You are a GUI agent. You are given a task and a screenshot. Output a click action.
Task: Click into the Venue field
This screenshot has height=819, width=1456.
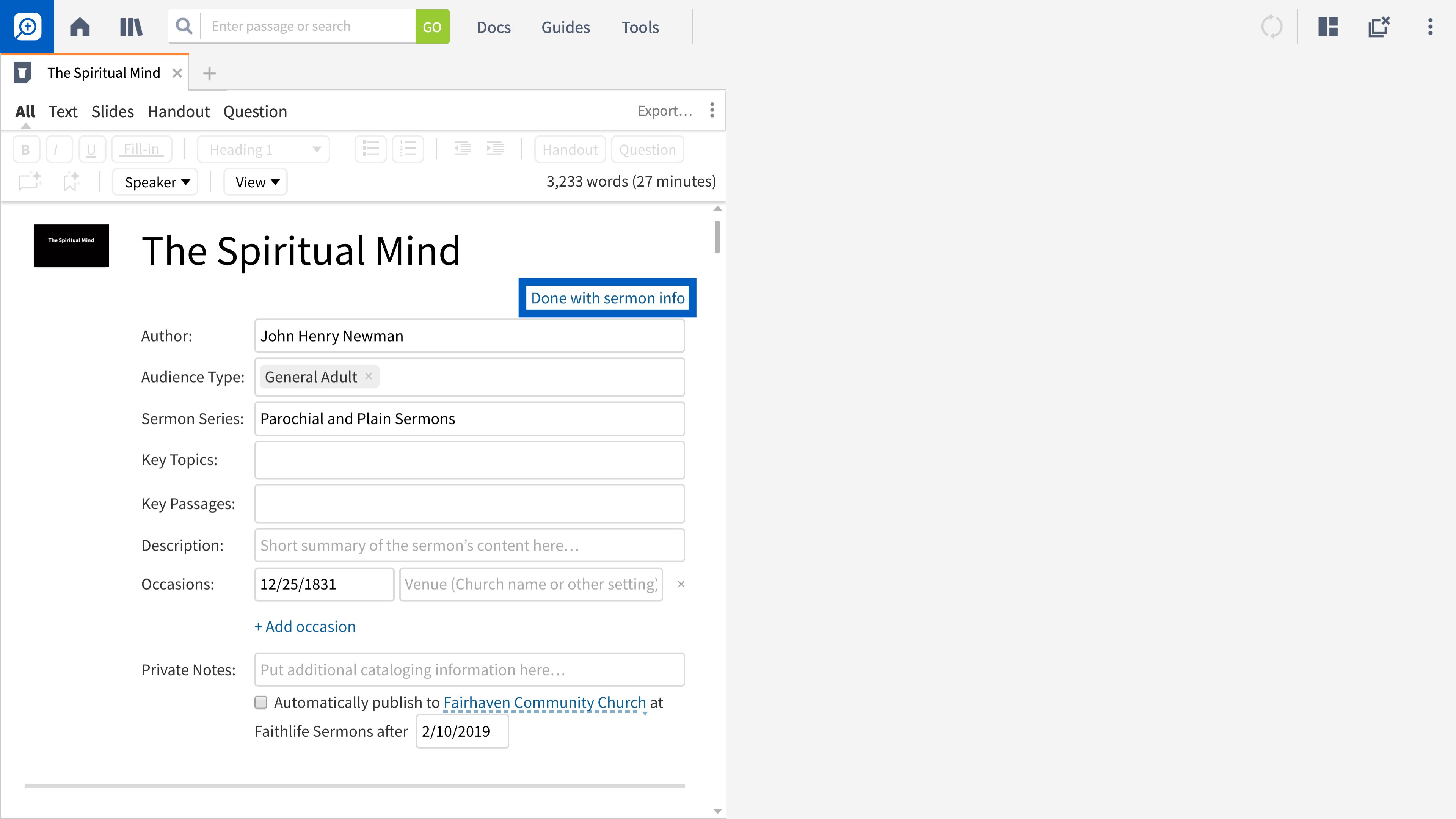(x=531, y=584)
